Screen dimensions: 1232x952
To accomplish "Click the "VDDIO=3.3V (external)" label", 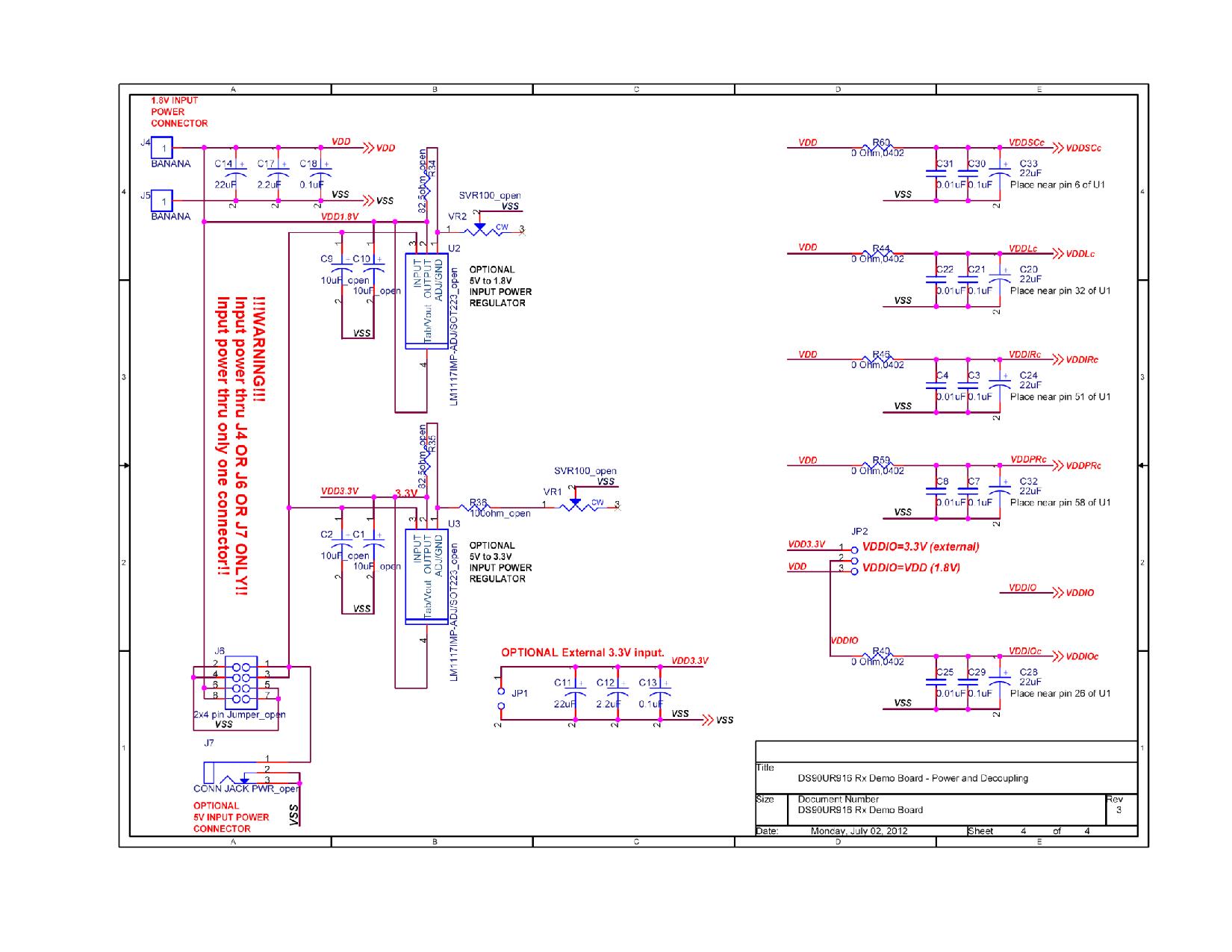I will pos(920,547).
